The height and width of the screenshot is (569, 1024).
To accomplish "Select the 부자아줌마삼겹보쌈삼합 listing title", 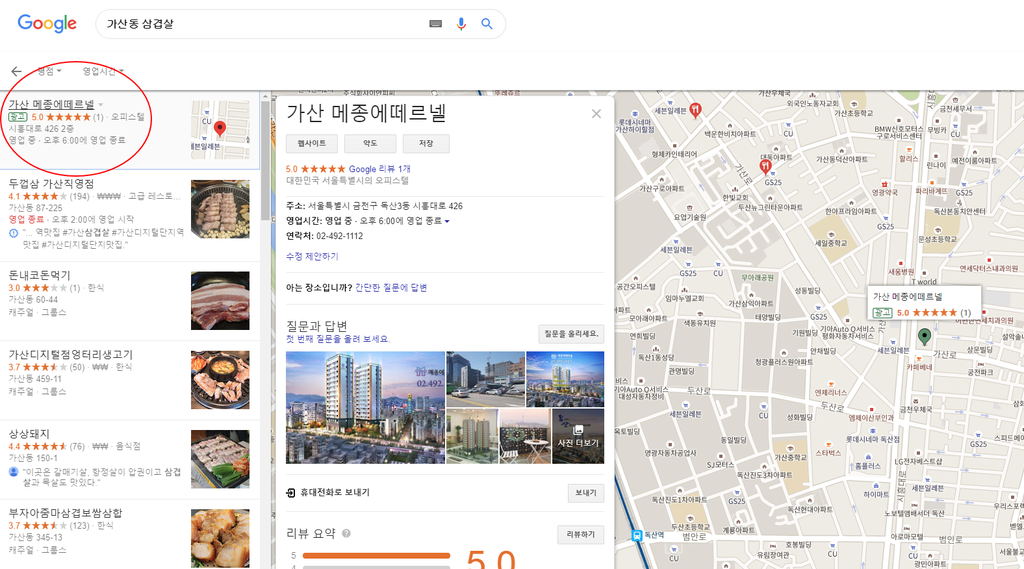I will (x=65, y=513).
